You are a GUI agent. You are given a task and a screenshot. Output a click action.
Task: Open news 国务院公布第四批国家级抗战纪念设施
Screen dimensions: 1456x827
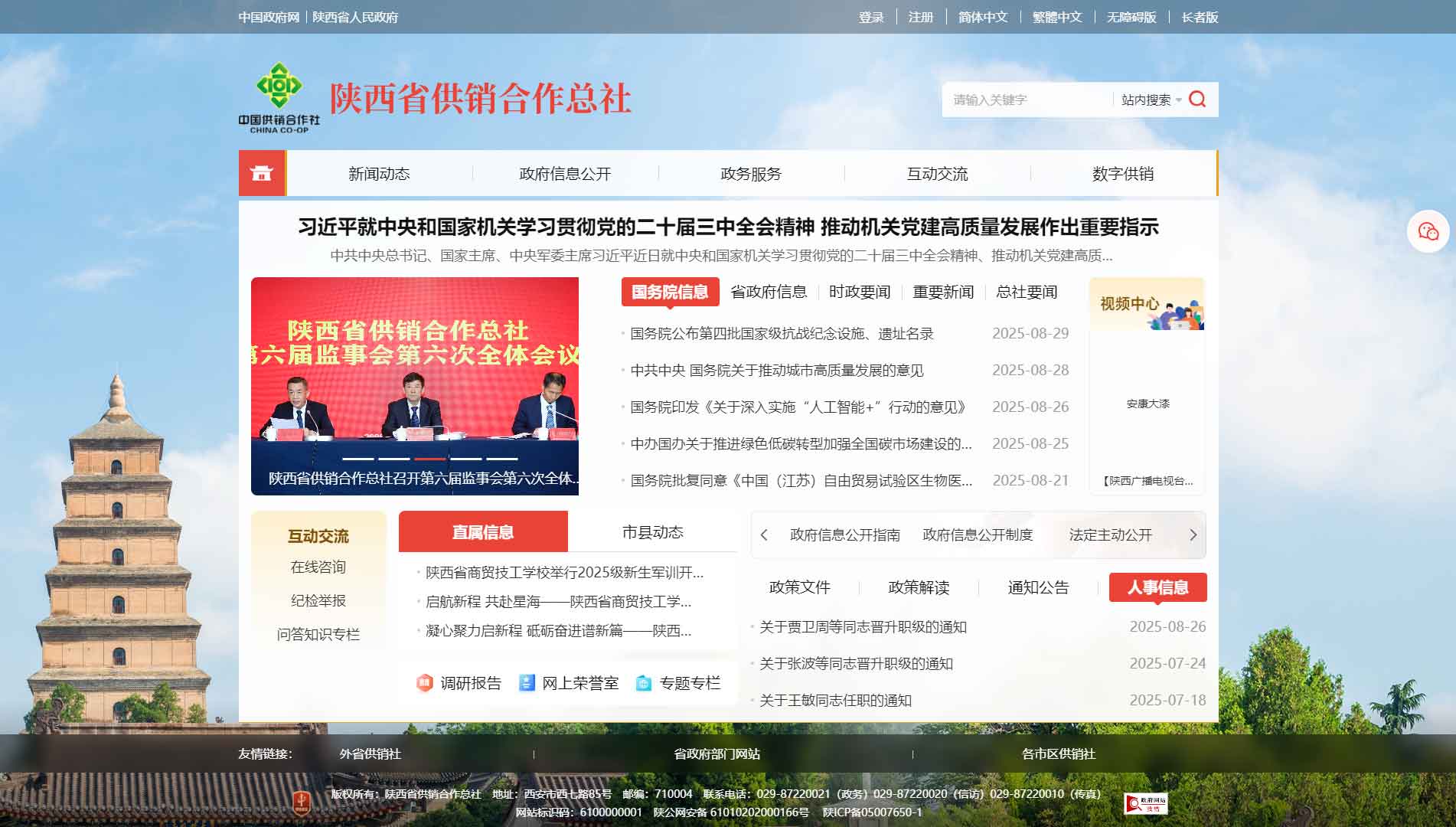(x=782, y=333)
